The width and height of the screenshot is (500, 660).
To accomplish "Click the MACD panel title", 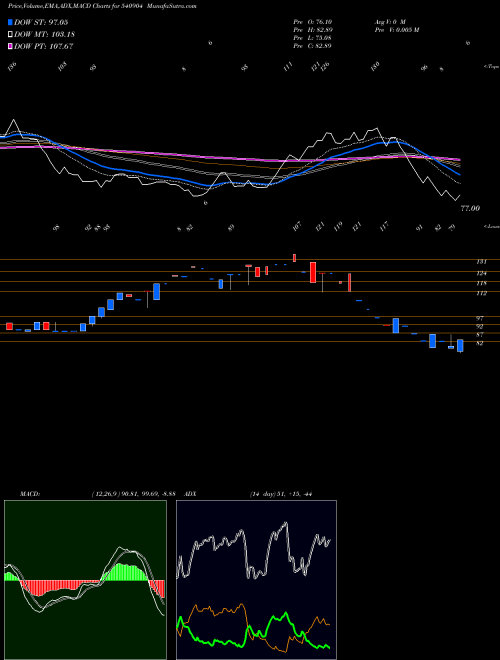I will (x=30, y=494).
